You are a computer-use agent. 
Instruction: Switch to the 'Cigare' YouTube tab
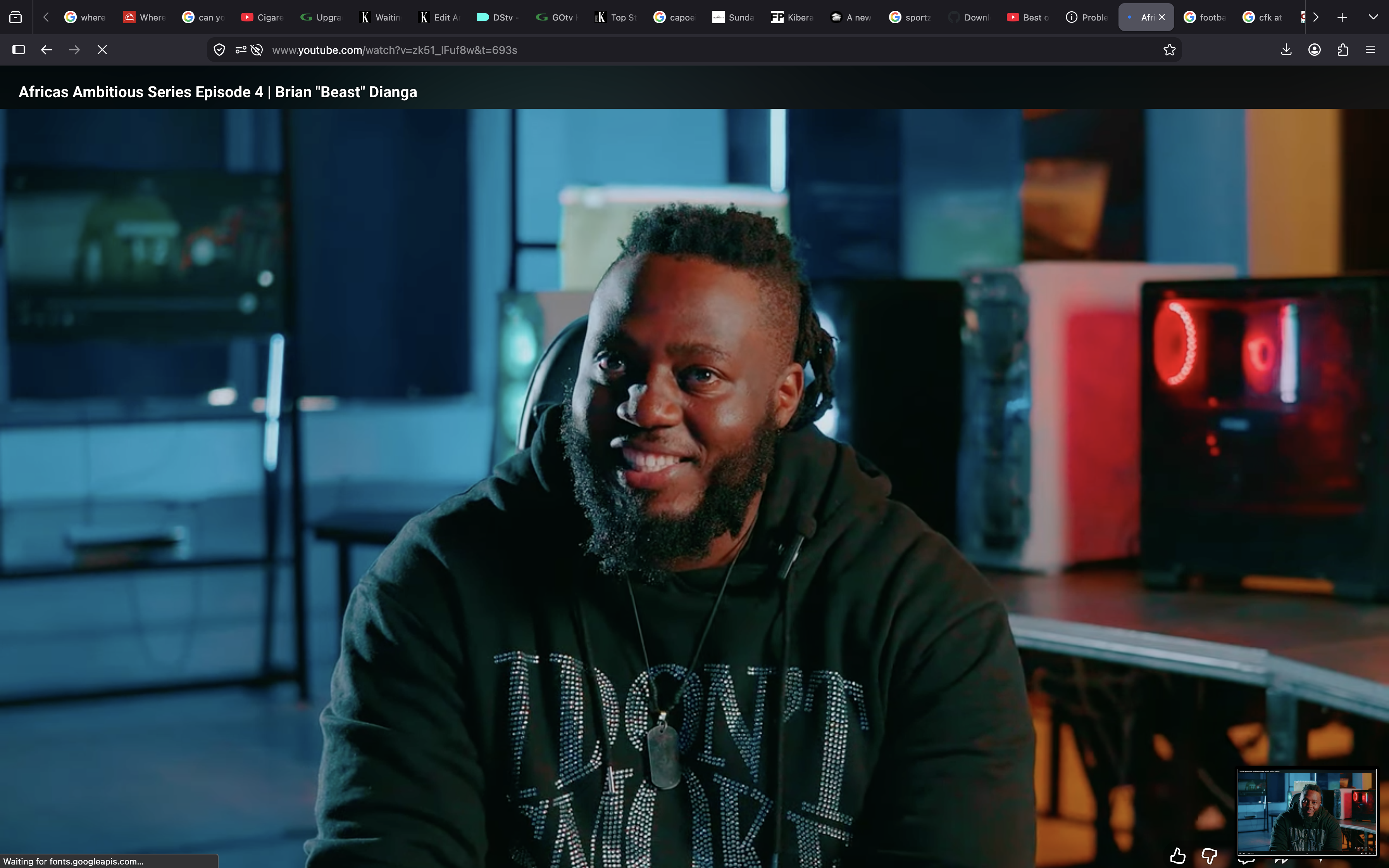(x=262, y=17)
